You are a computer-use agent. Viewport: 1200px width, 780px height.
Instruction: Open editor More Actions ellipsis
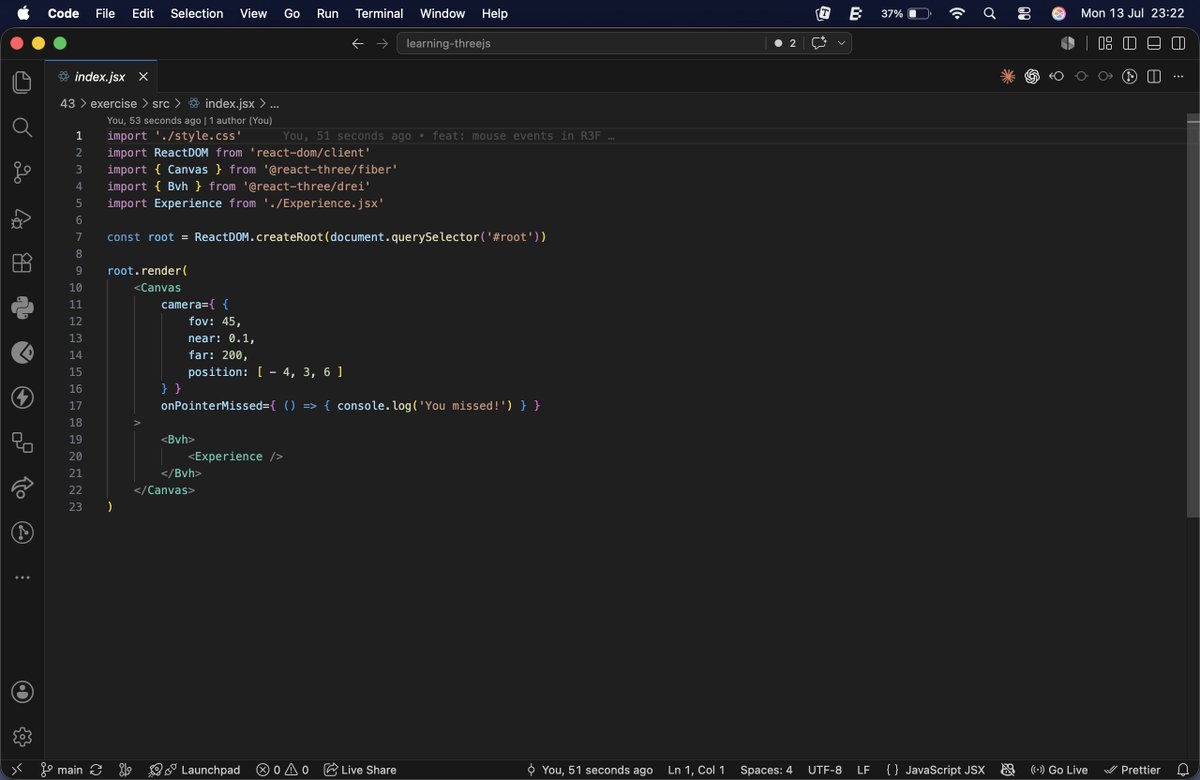tap(1178, 76)
